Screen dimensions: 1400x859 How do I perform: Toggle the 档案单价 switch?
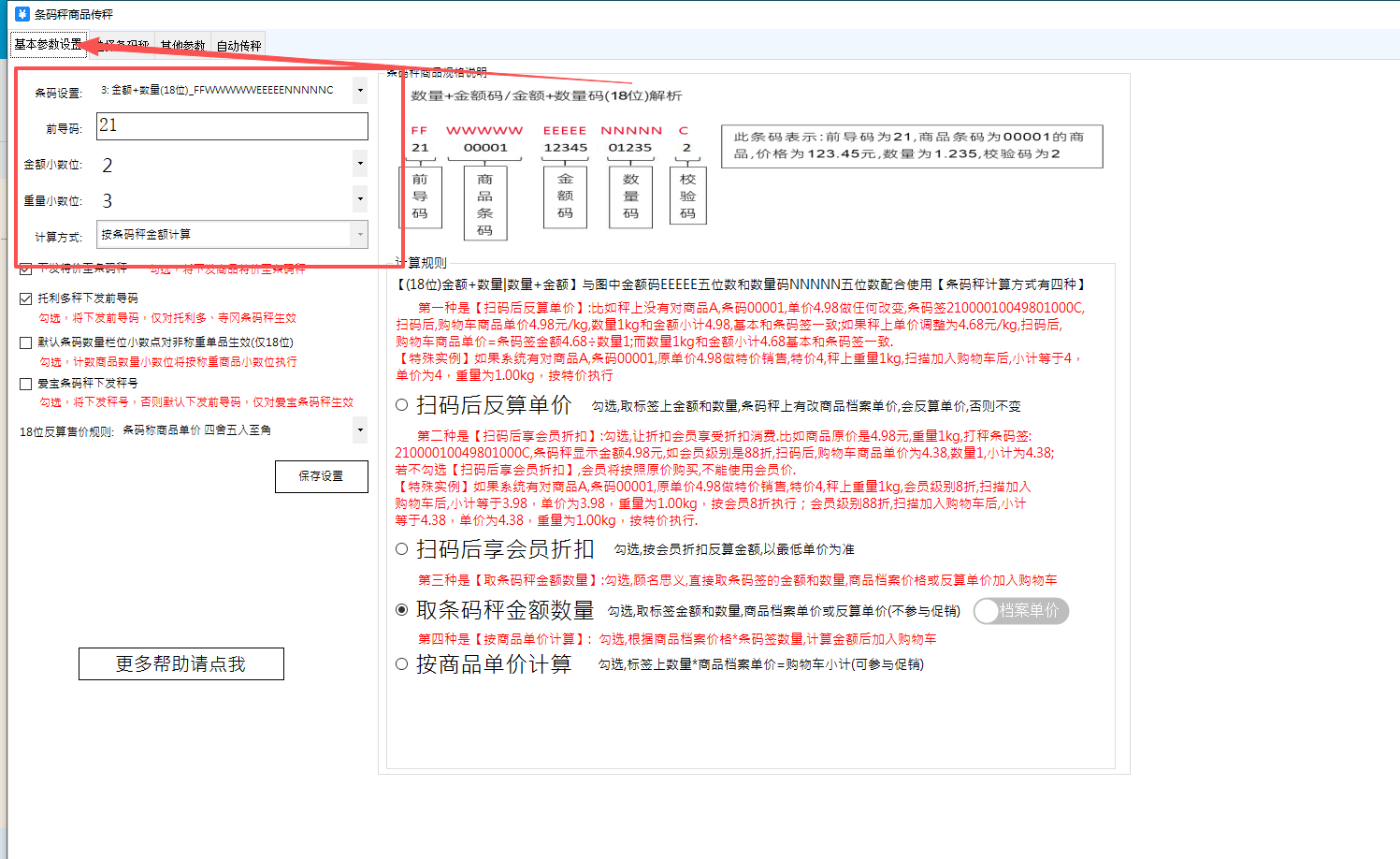[x=1020, y=611]
